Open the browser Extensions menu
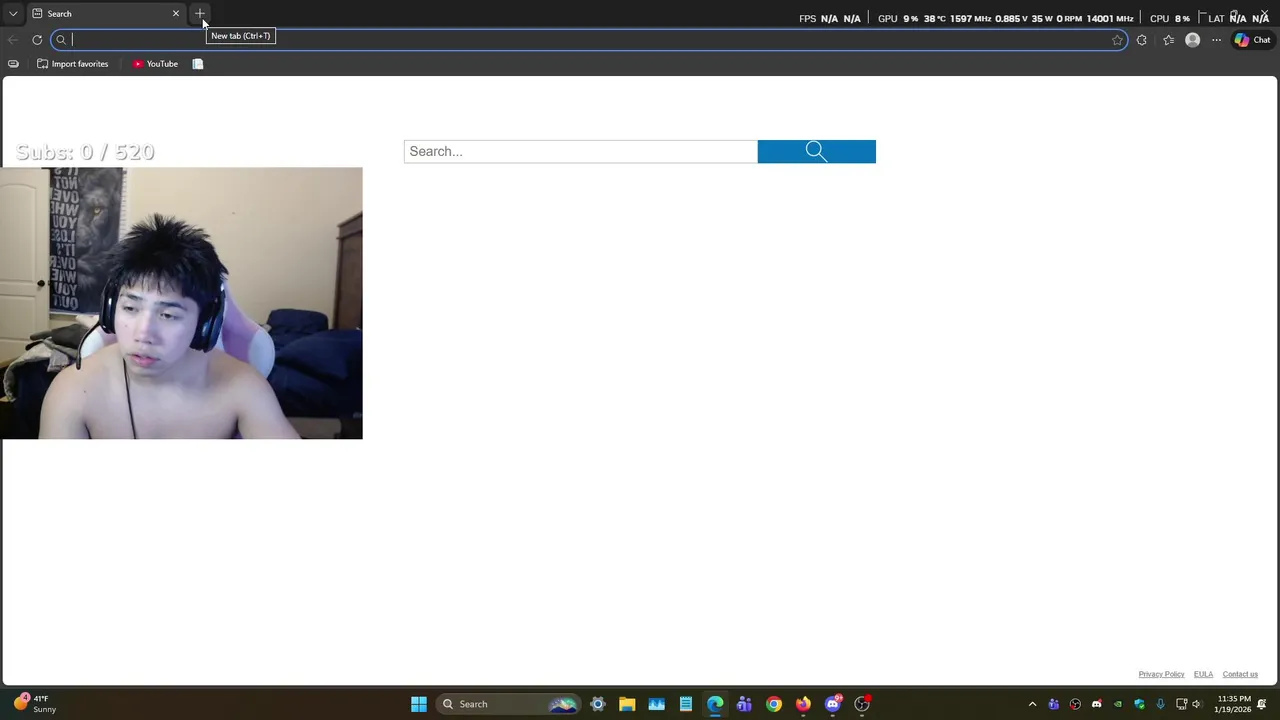Viewport: 1280px width, 720px height. coord(1142,40)
